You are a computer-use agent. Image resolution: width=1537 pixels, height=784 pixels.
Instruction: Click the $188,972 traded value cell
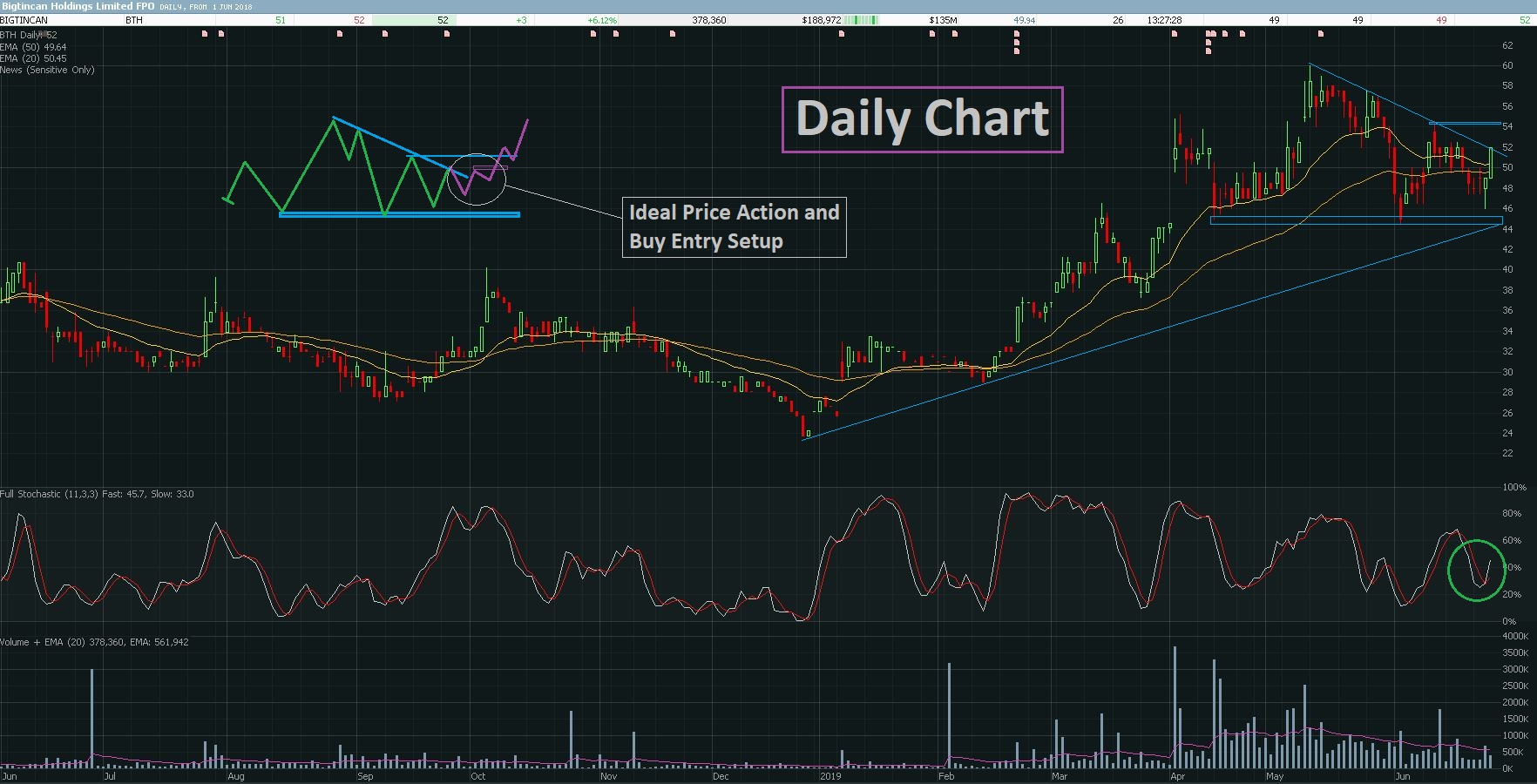[822, 20]
